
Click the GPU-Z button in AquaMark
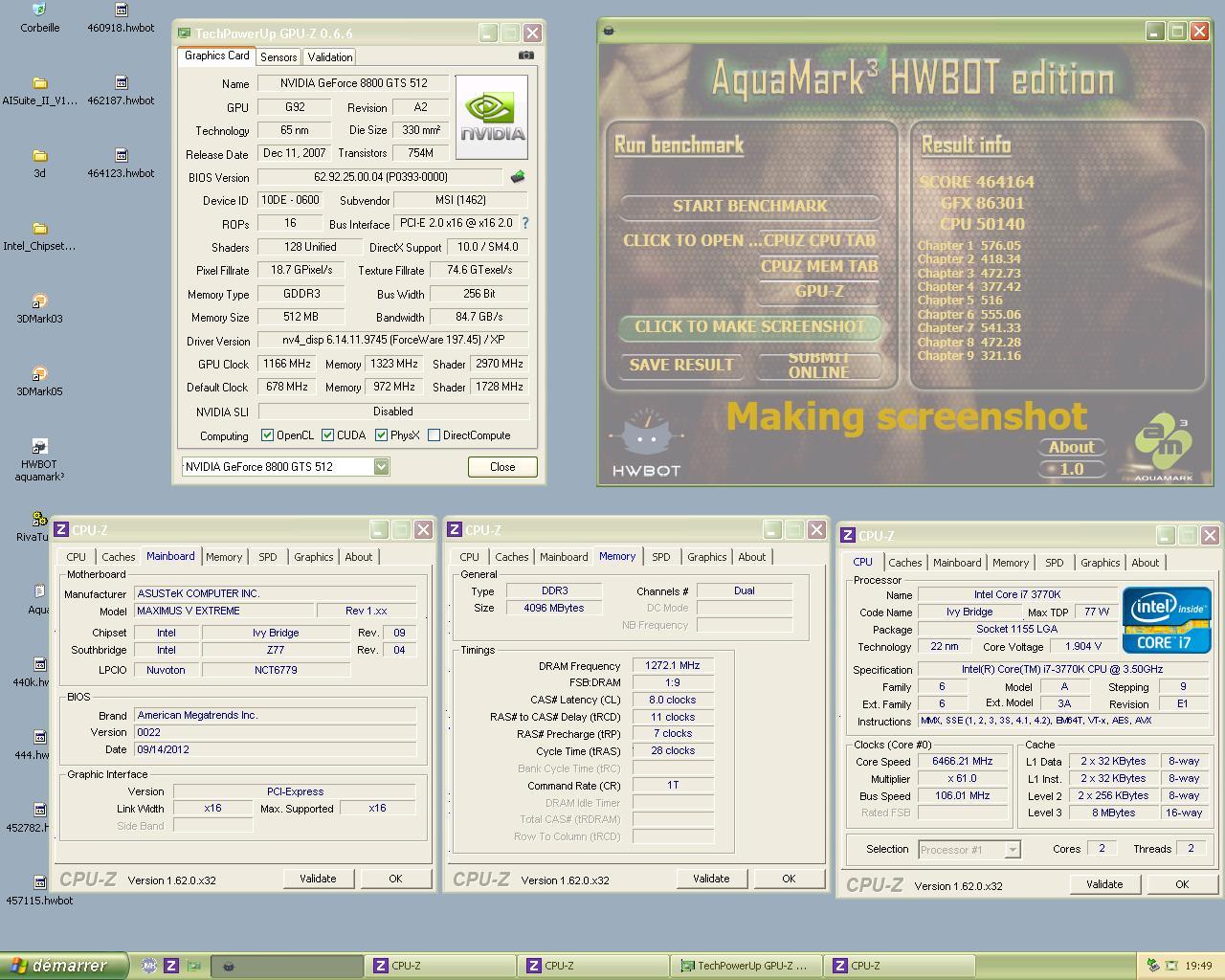(819, 292)
